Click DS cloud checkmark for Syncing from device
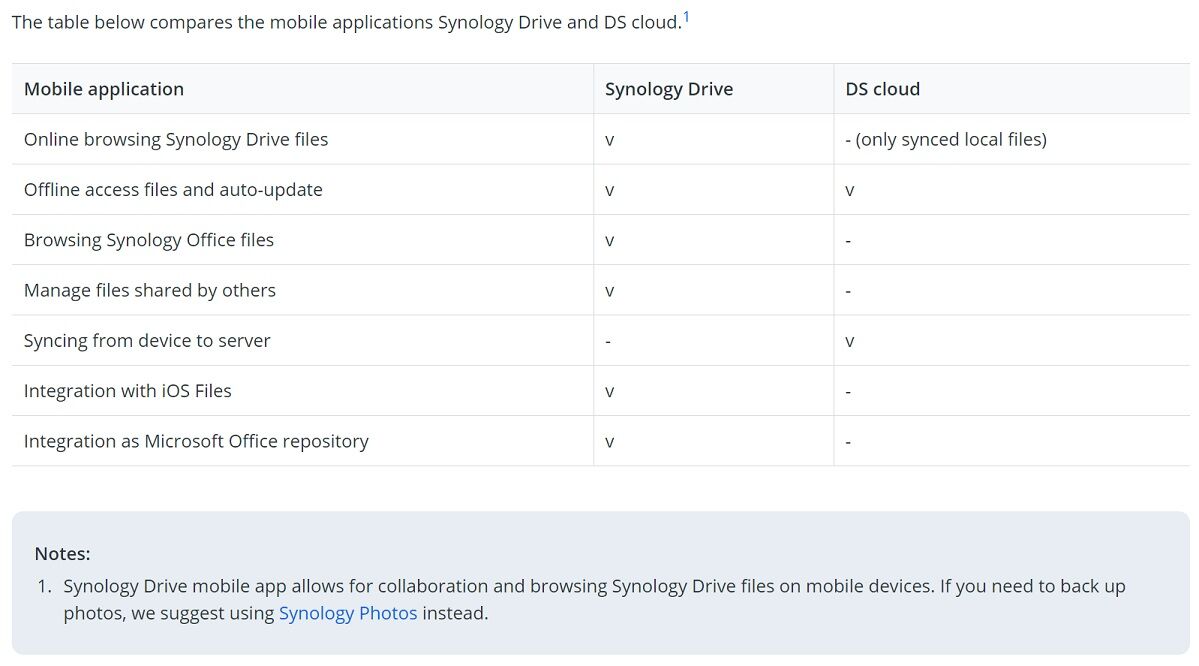The image size is (1199, 666). tap(850, 342)
